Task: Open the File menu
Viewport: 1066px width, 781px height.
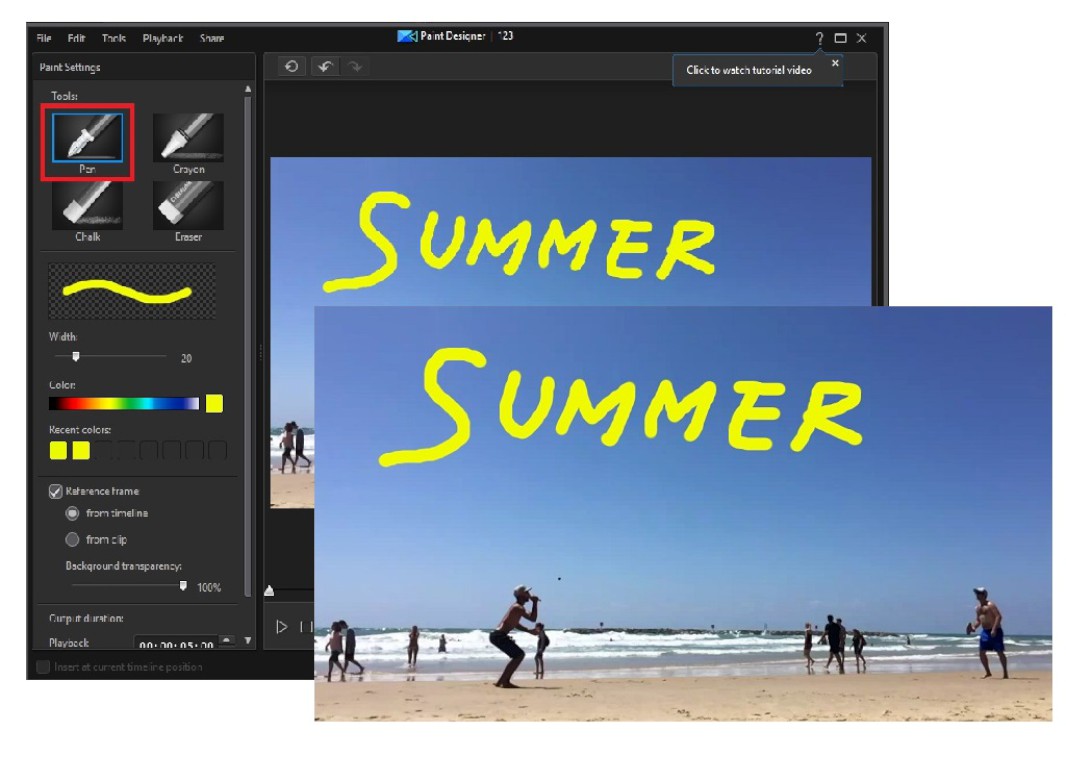Action: [44, 38]
